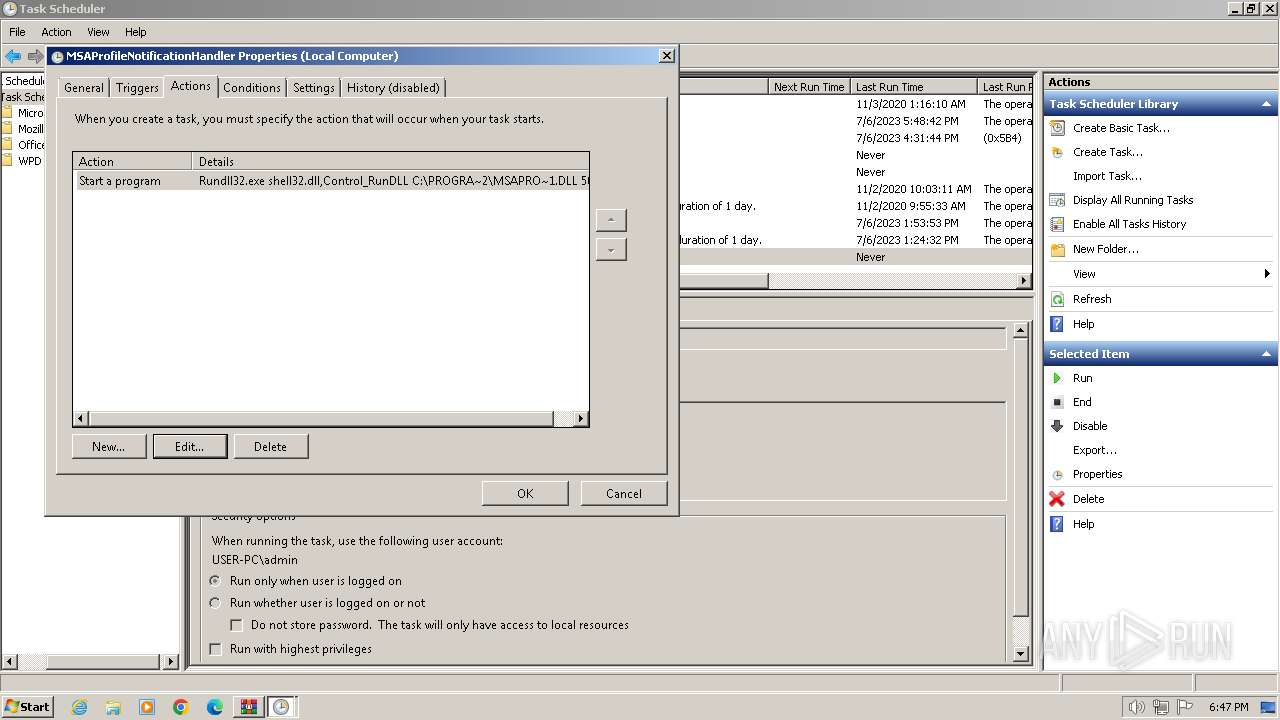Click Cancel in the properties dialog
This screenshot has width=1280, height=720.
pos(624,493)
